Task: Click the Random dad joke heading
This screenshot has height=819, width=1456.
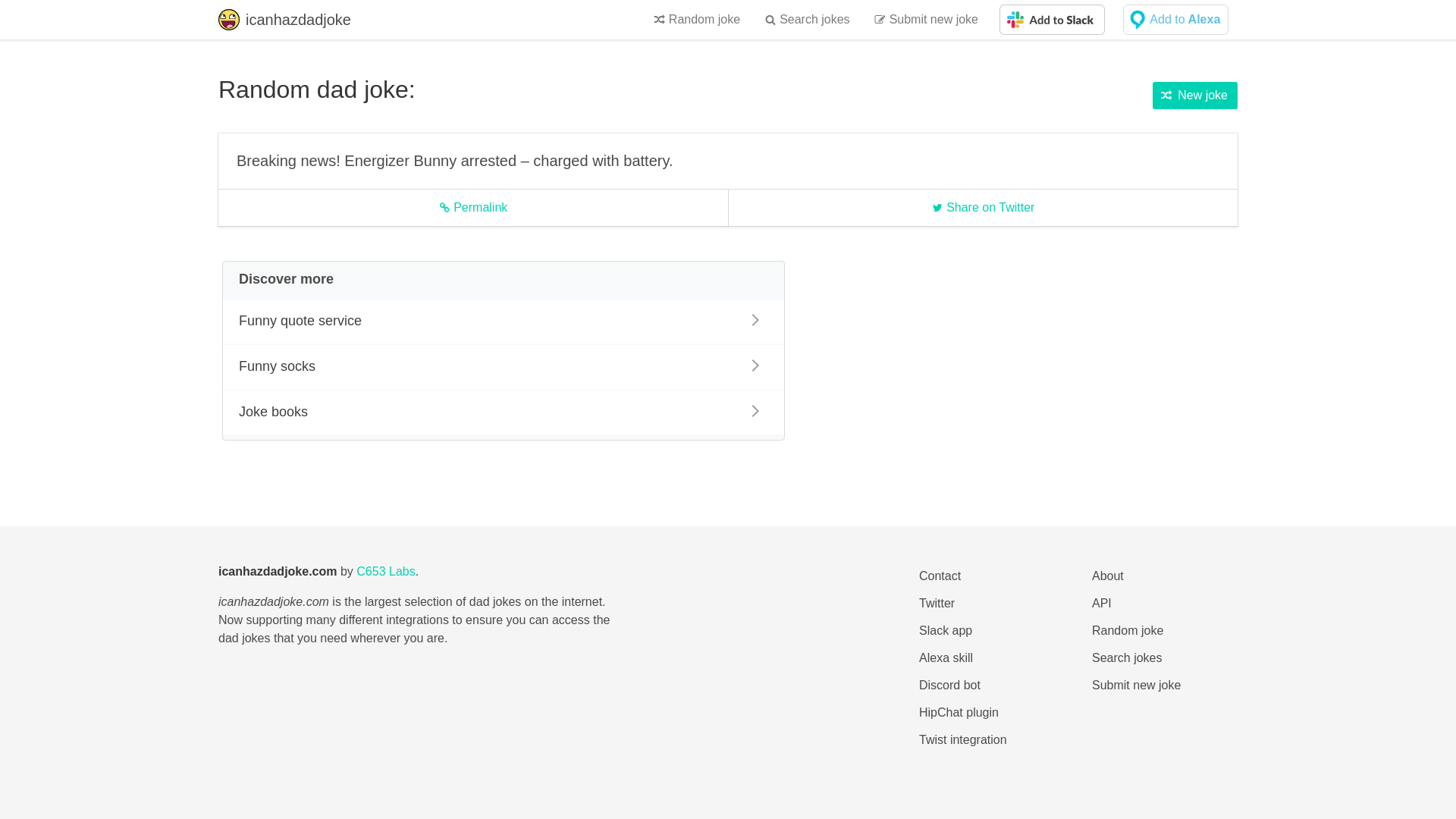Action: click(x=316, y=89)
